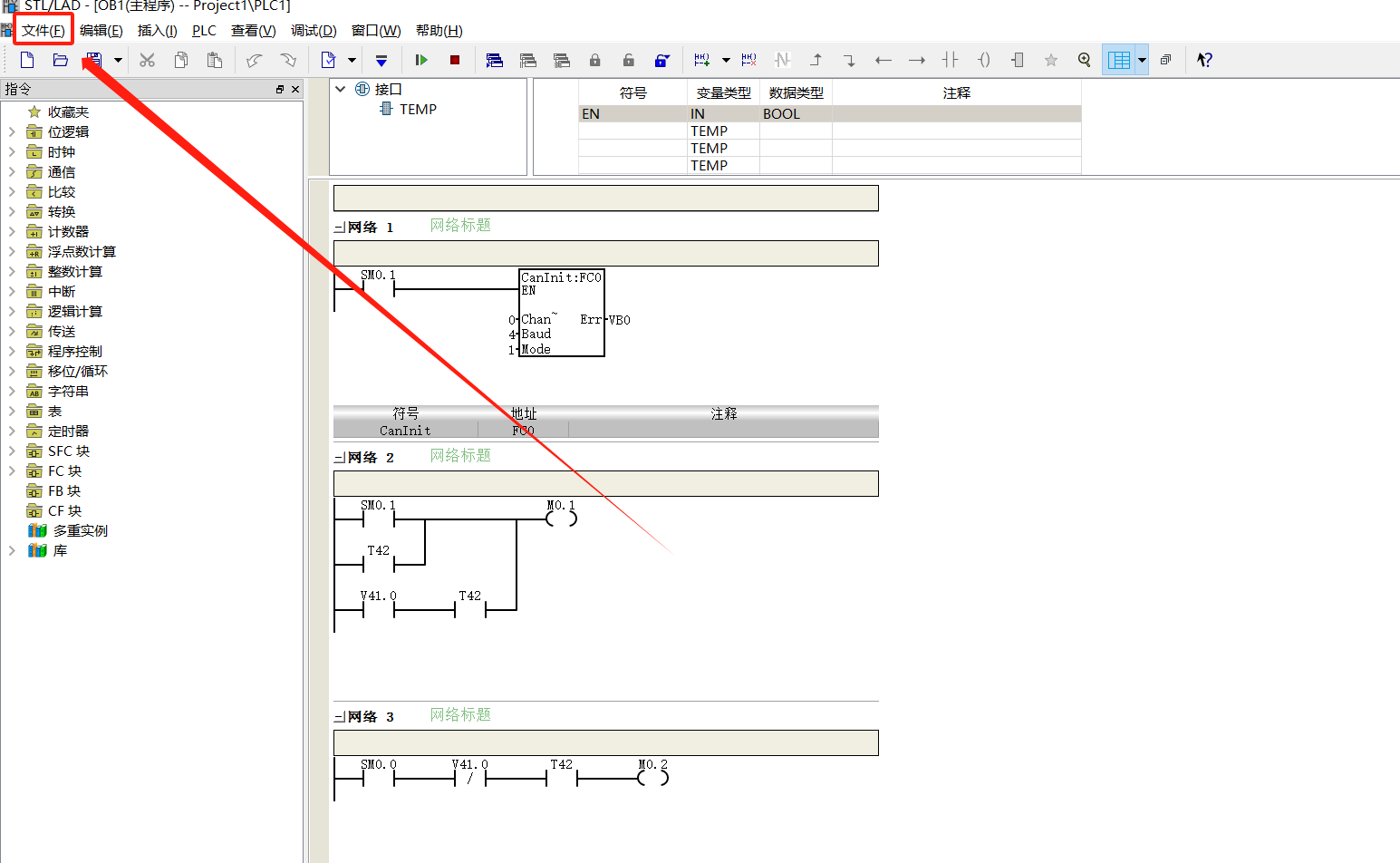The width and height of the screenshot is (1400, 863).
Task: Click the redo arrow icon
Action: point(287,60)
